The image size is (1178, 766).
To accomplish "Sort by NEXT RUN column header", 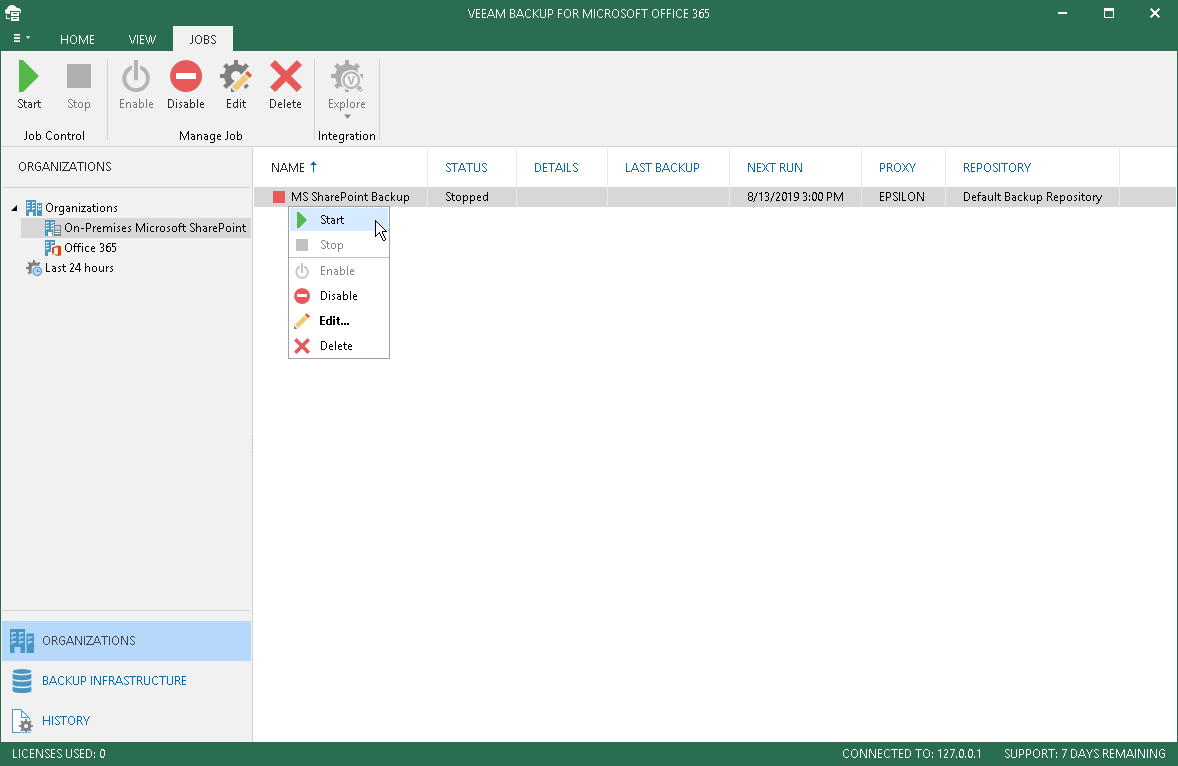I will 775,167.
